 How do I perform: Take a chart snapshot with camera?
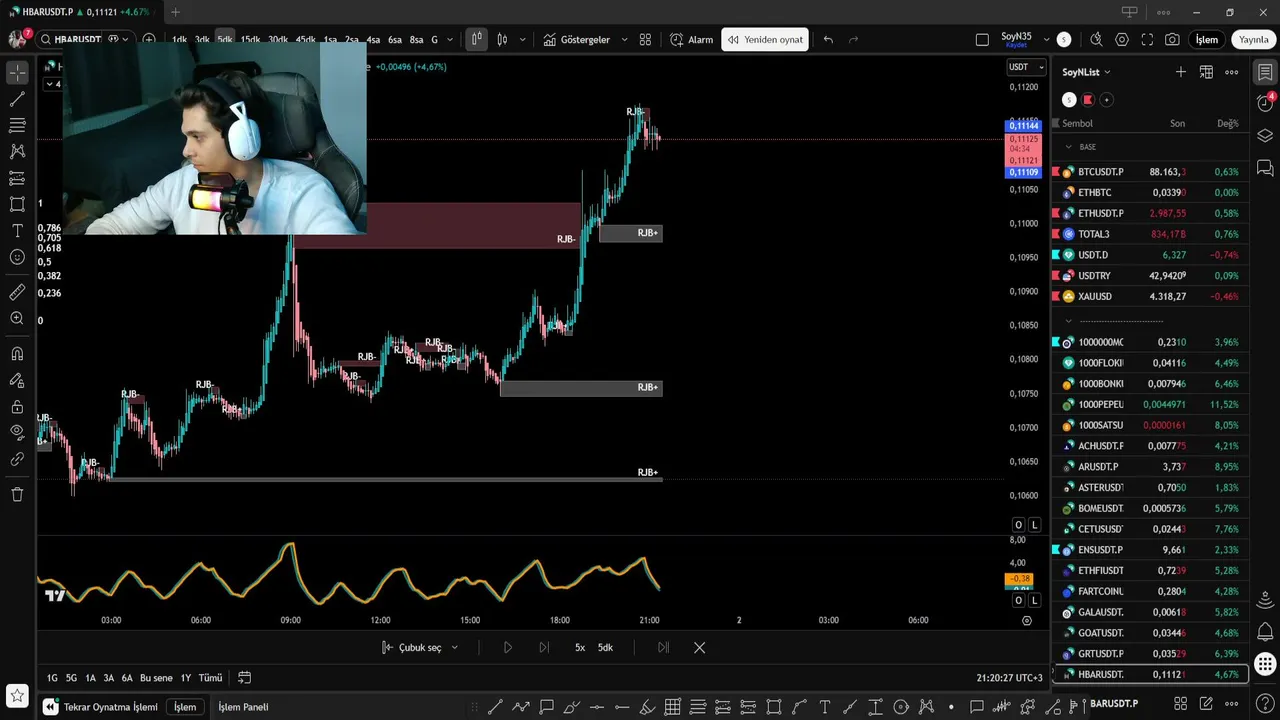1172,40
